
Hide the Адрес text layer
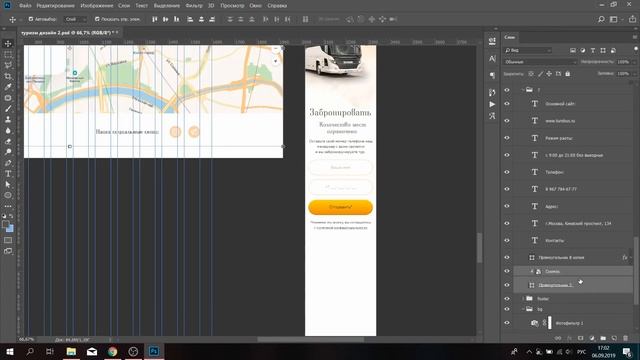coord(507,206)
